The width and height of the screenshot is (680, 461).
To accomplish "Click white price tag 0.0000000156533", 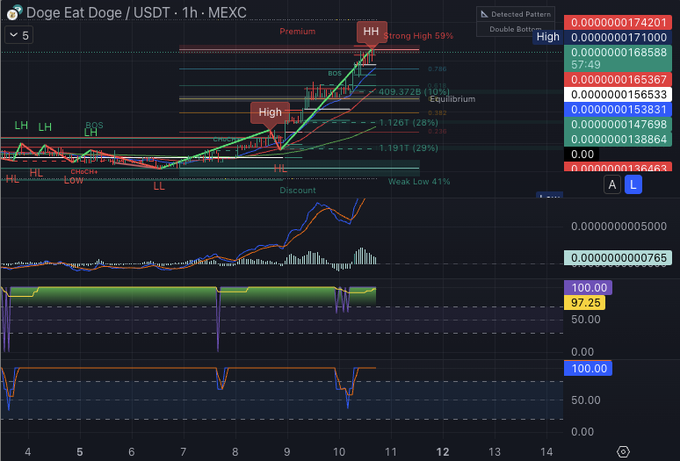I will point(618,95).
